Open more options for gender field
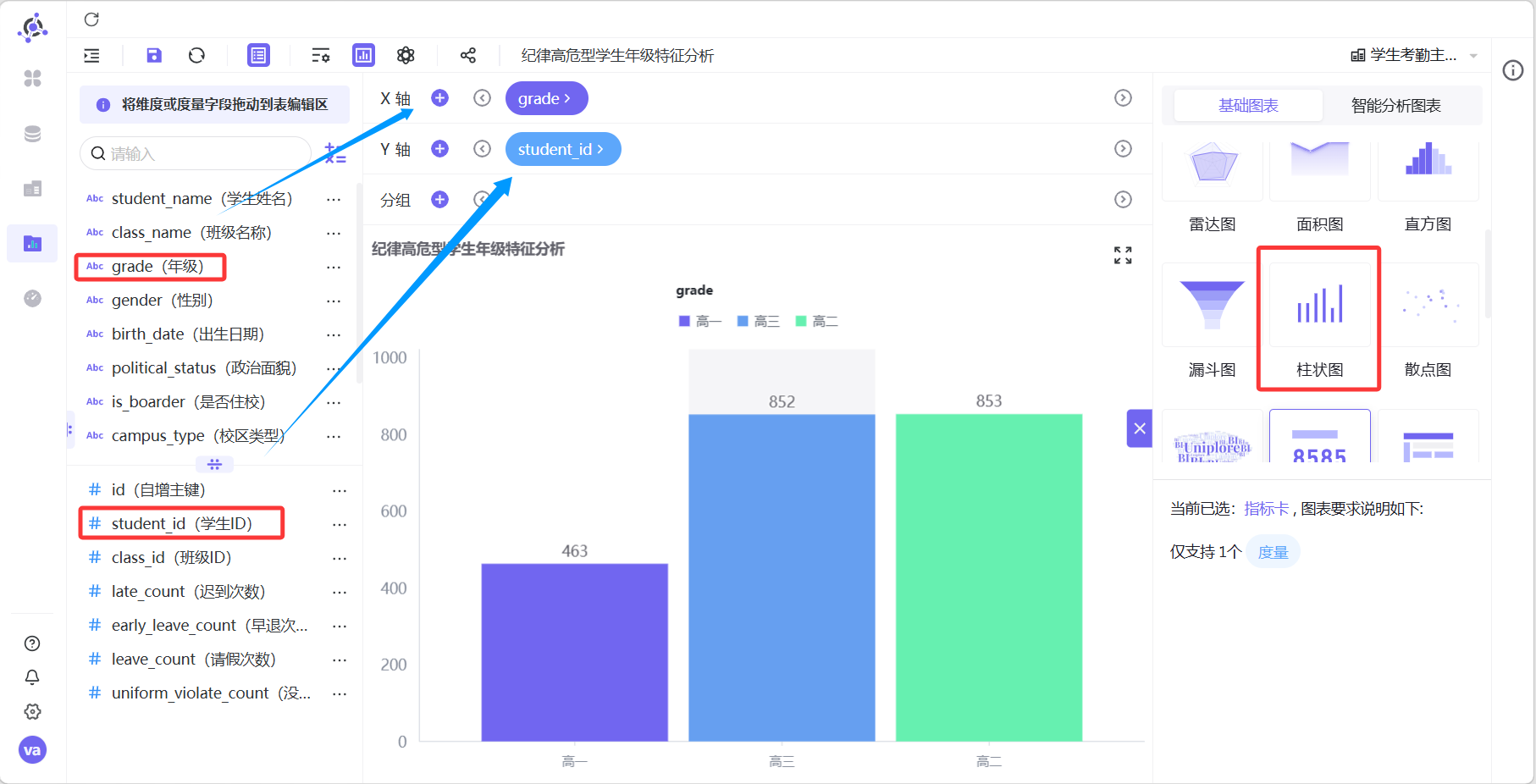 click(x=334, y=301)
